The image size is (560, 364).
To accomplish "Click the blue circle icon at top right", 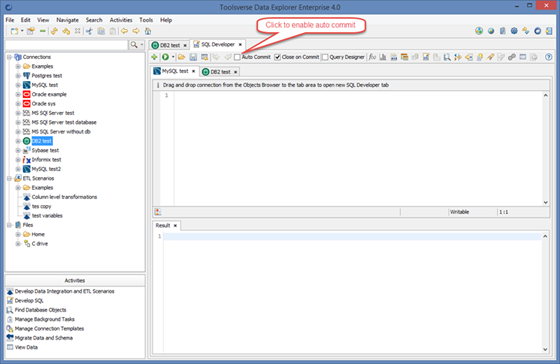I will coord(538,31).
